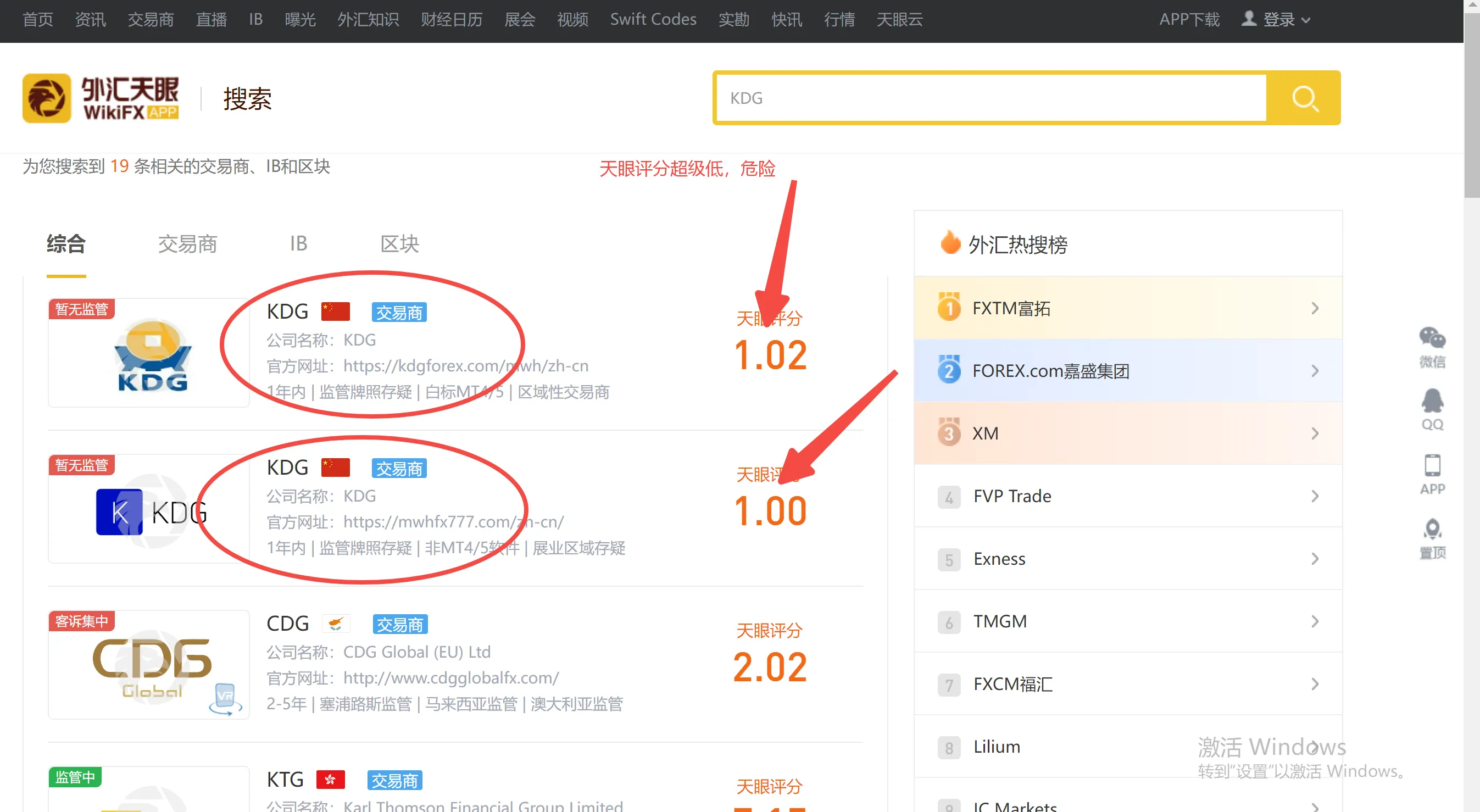The image size is (1480, 812).
Task: Click the 交易商 tag on CDG result
Action: pos(400,624)
